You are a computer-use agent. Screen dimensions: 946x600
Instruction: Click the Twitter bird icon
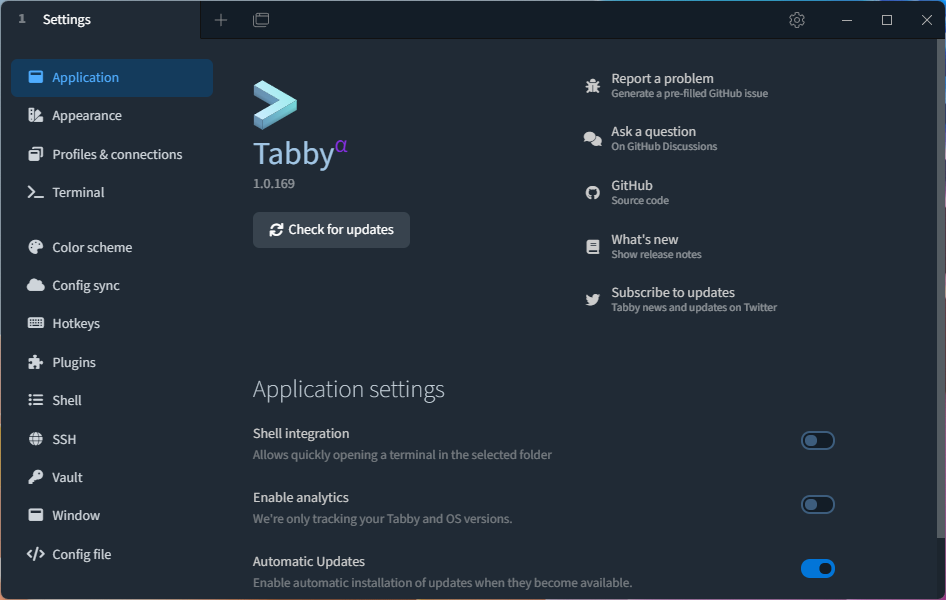pos(593,300)
